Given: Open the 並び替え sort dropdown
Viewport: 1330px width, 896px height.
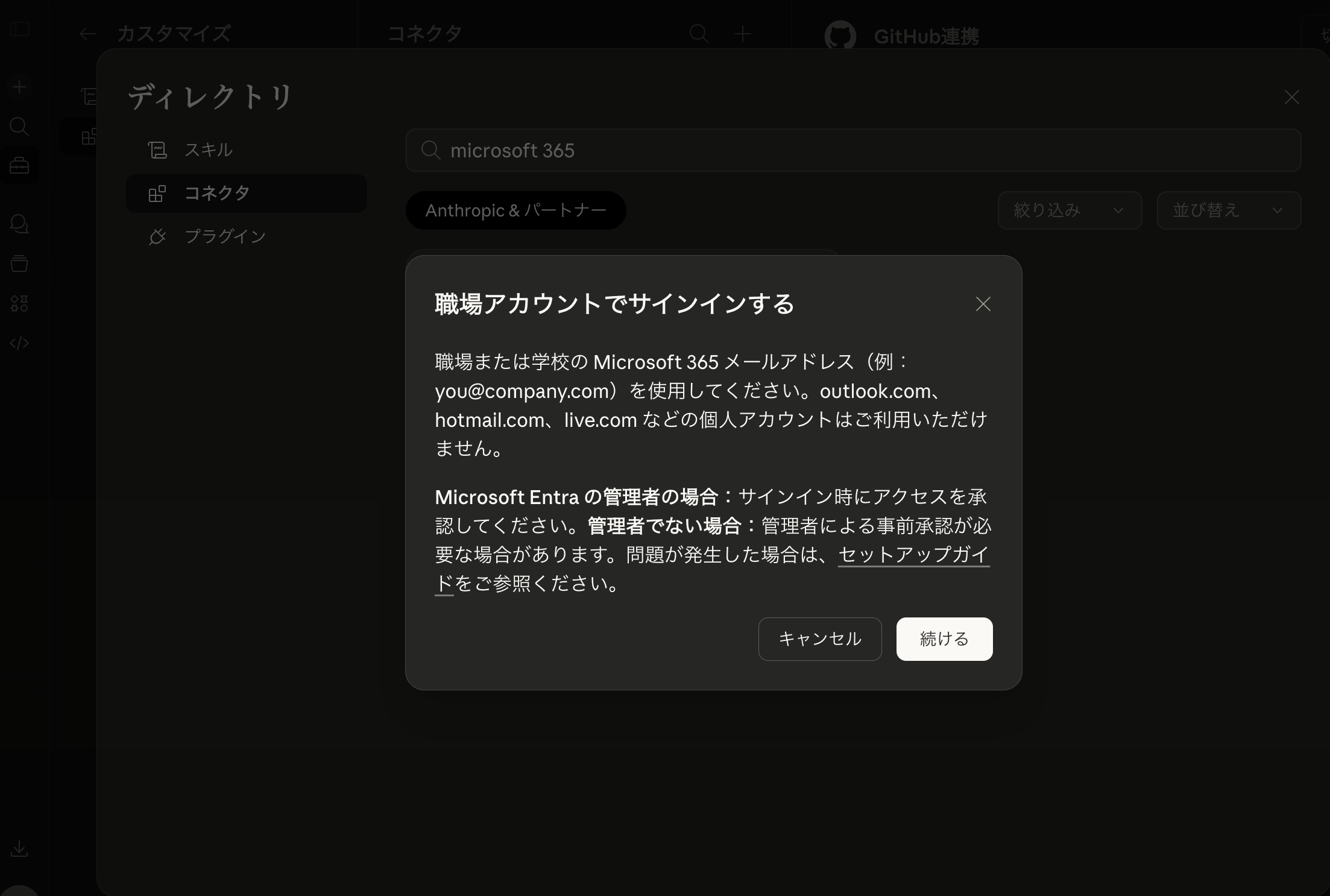Looking at the screenshot, I should point(1228,210).
